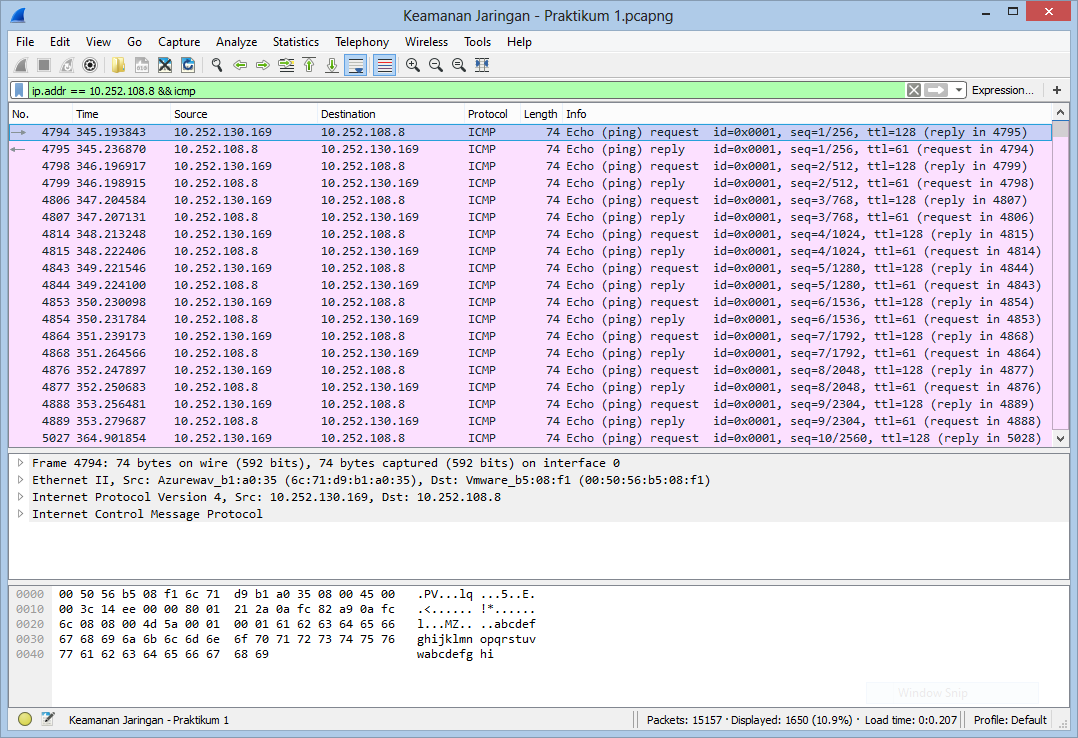Expand the Internet Control Message Protocol section
The width and height of the screenshot is (1078, 738).
coord(19,514)
